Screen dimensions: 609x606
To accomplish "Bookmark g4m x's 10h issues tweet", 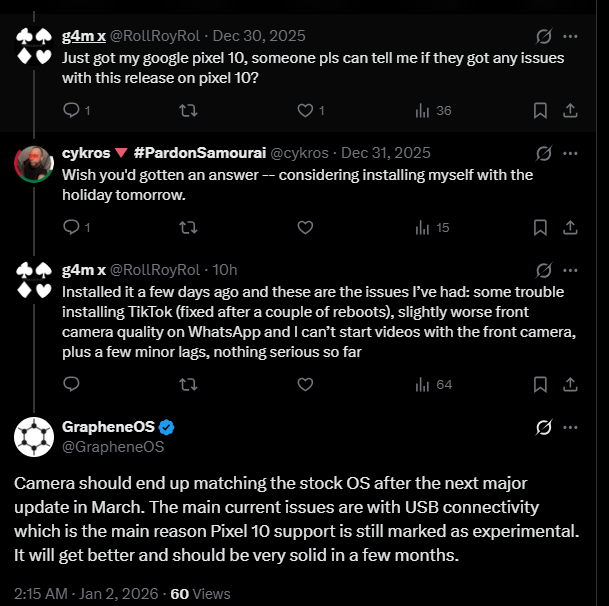I will pyautogui.click(x=540, y=384).
